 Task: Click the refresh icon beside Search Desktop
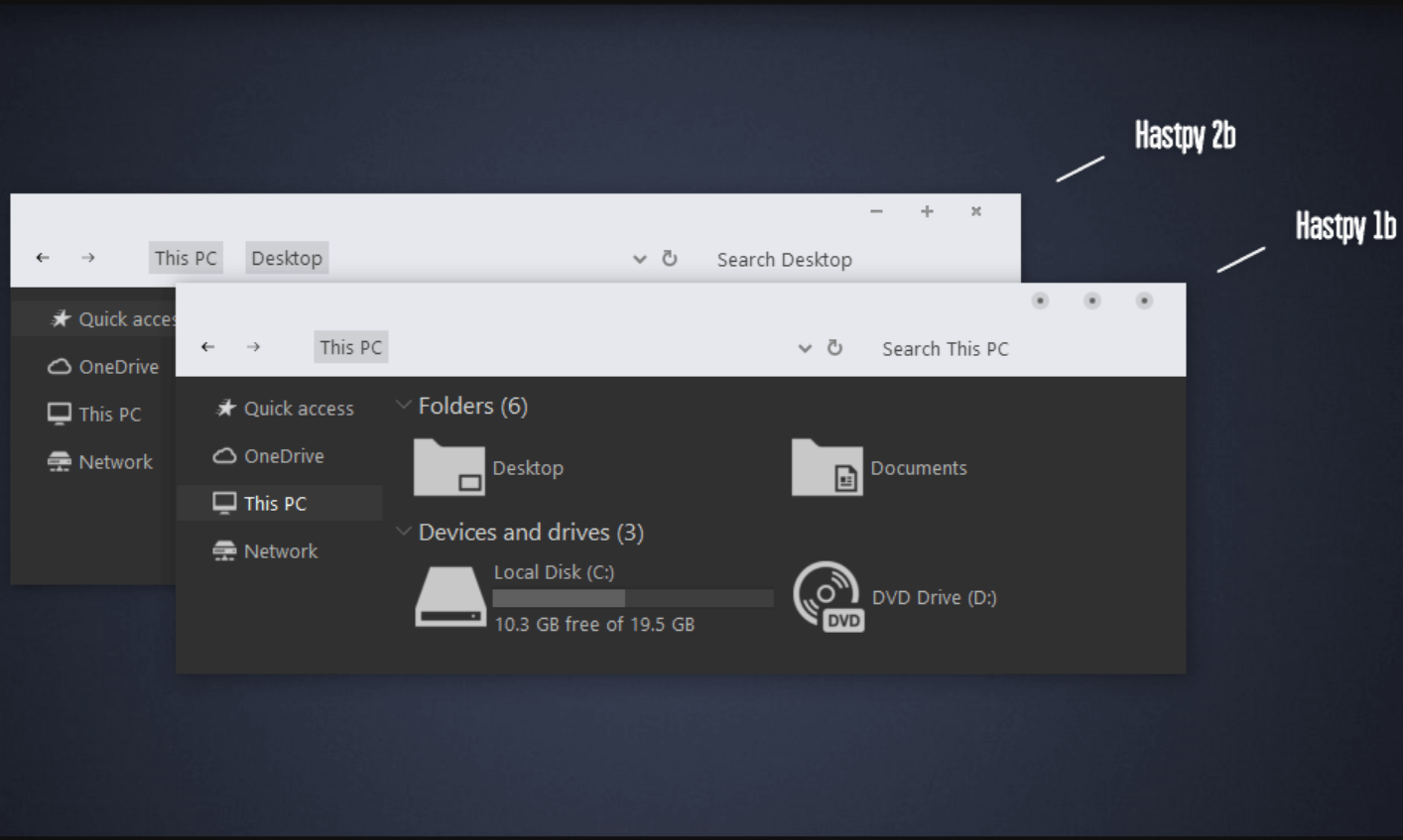(x=670, y=259)
